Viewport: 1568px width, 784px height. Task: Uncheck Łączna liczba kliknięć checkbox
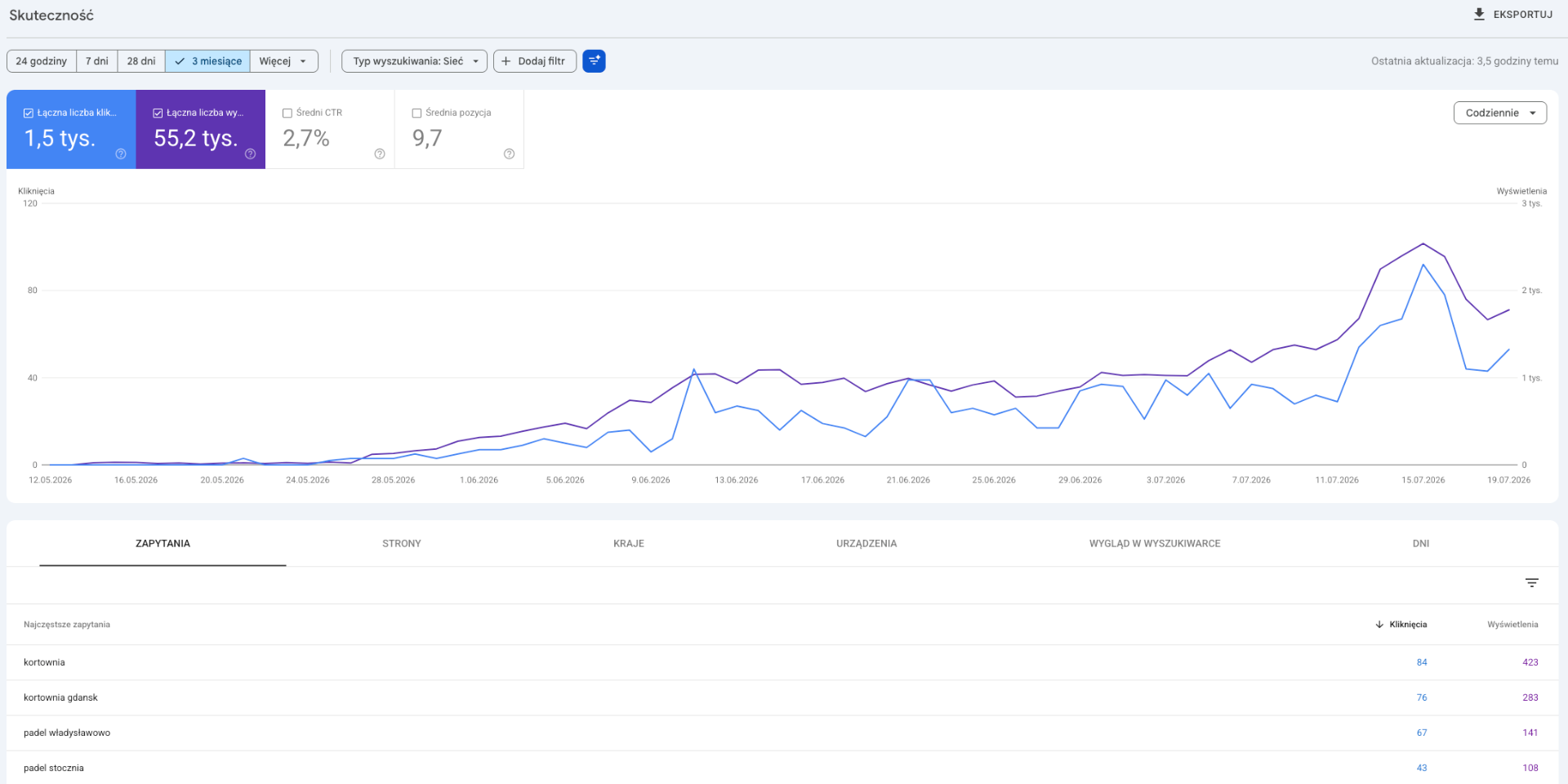point(29,114)
